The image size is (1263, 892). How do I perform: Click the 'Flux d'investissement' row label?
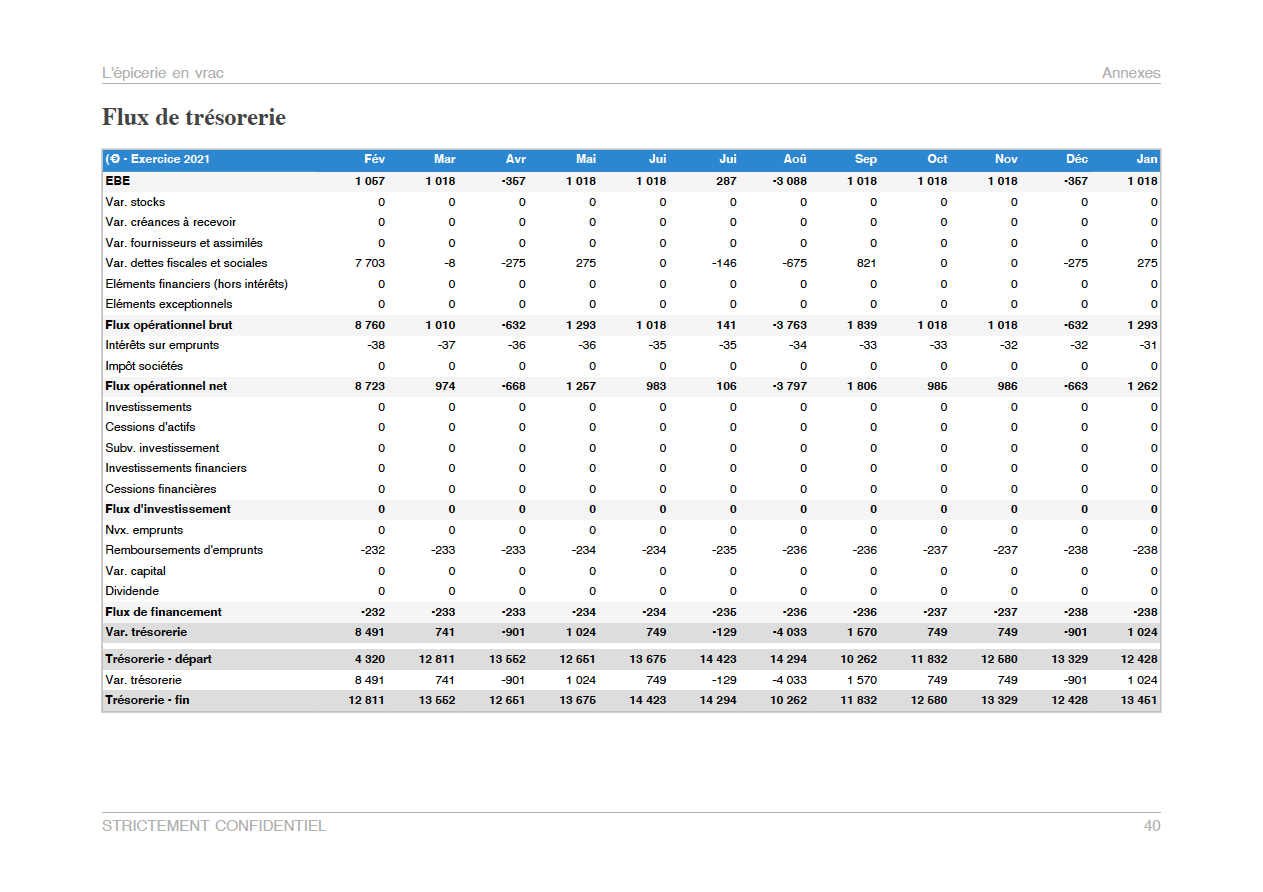[x=168, y=509]
